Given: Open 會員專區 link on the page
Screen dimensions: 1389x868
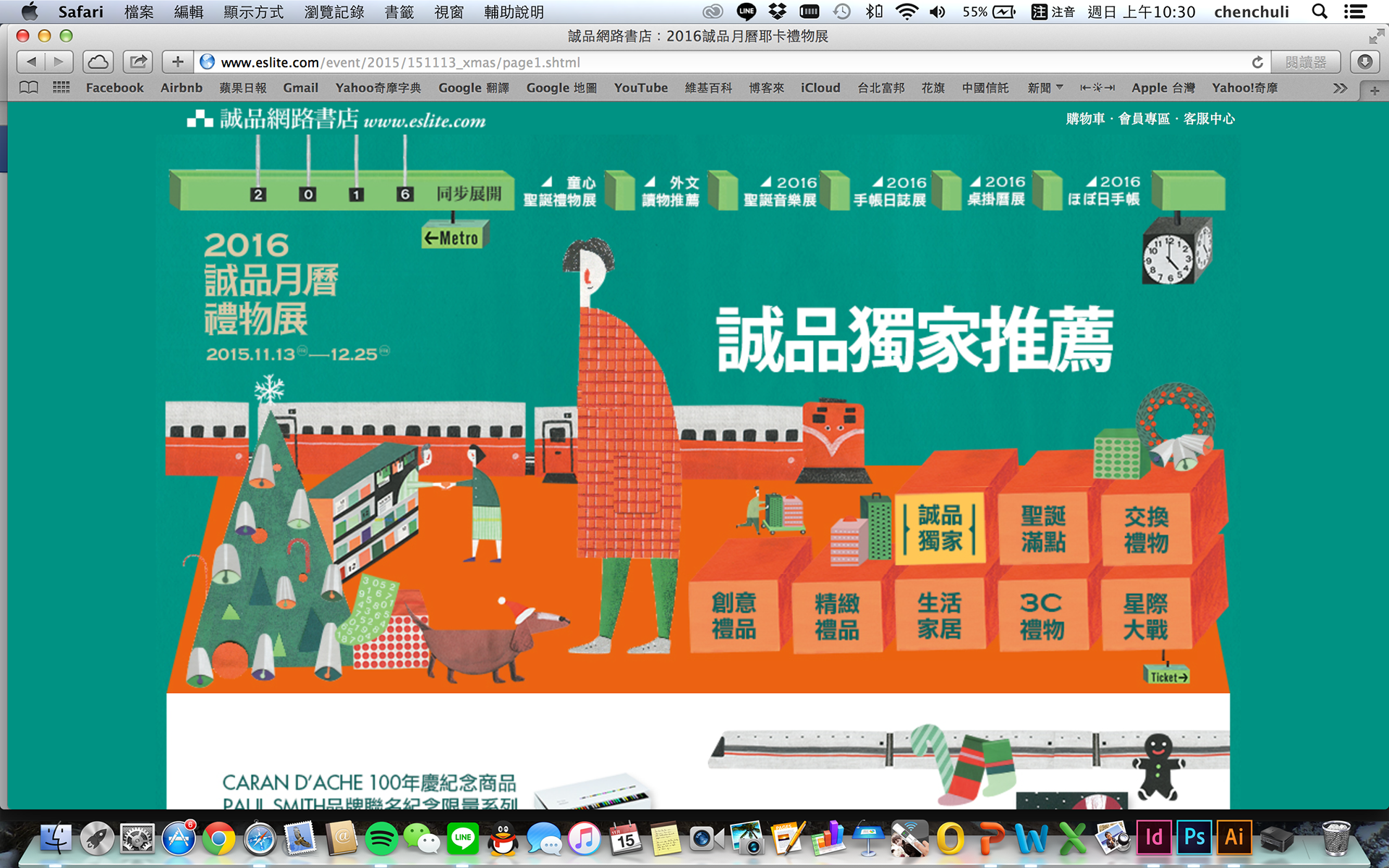Looking at the screenshot, I should (x=1144, y=119).
